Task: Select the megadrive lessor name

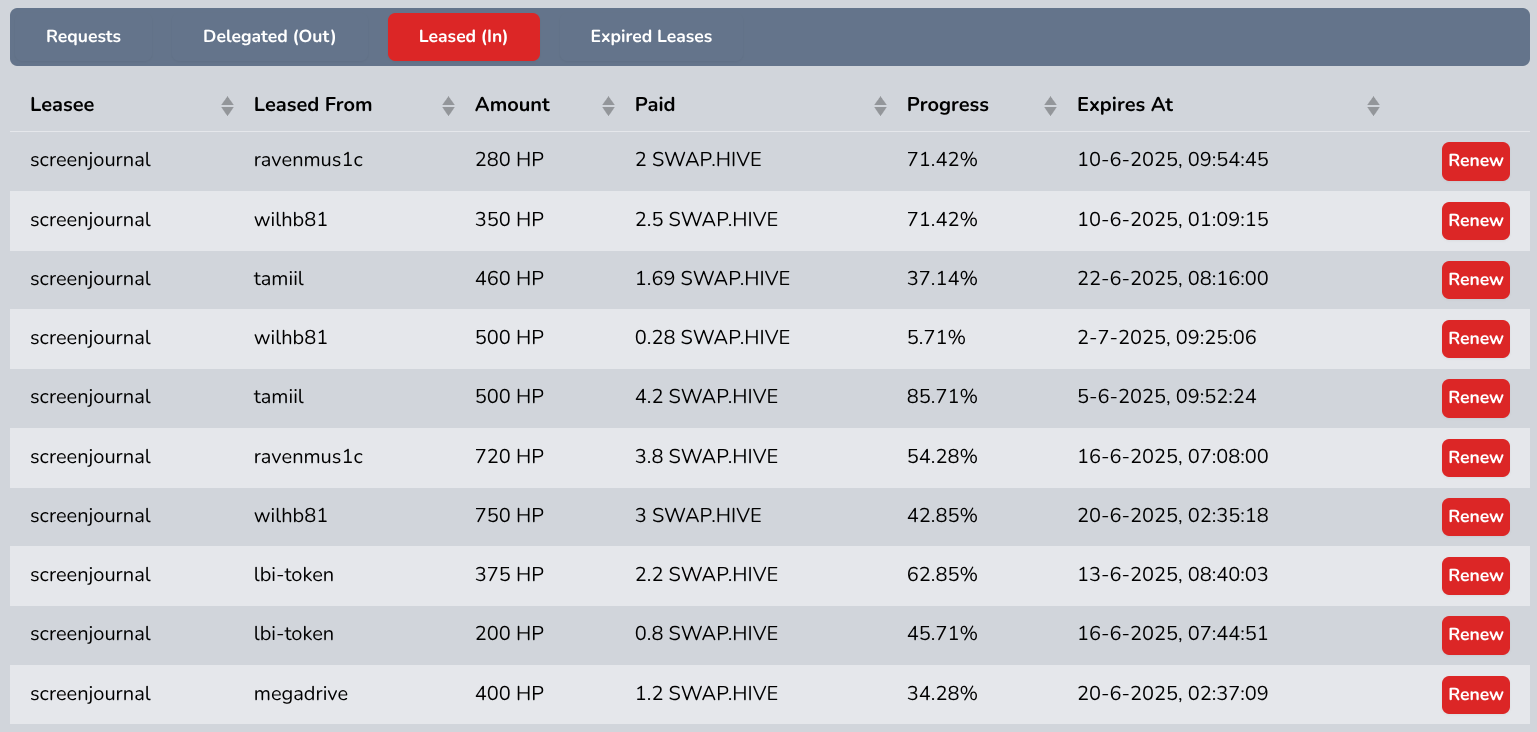Action: point(301,694)
